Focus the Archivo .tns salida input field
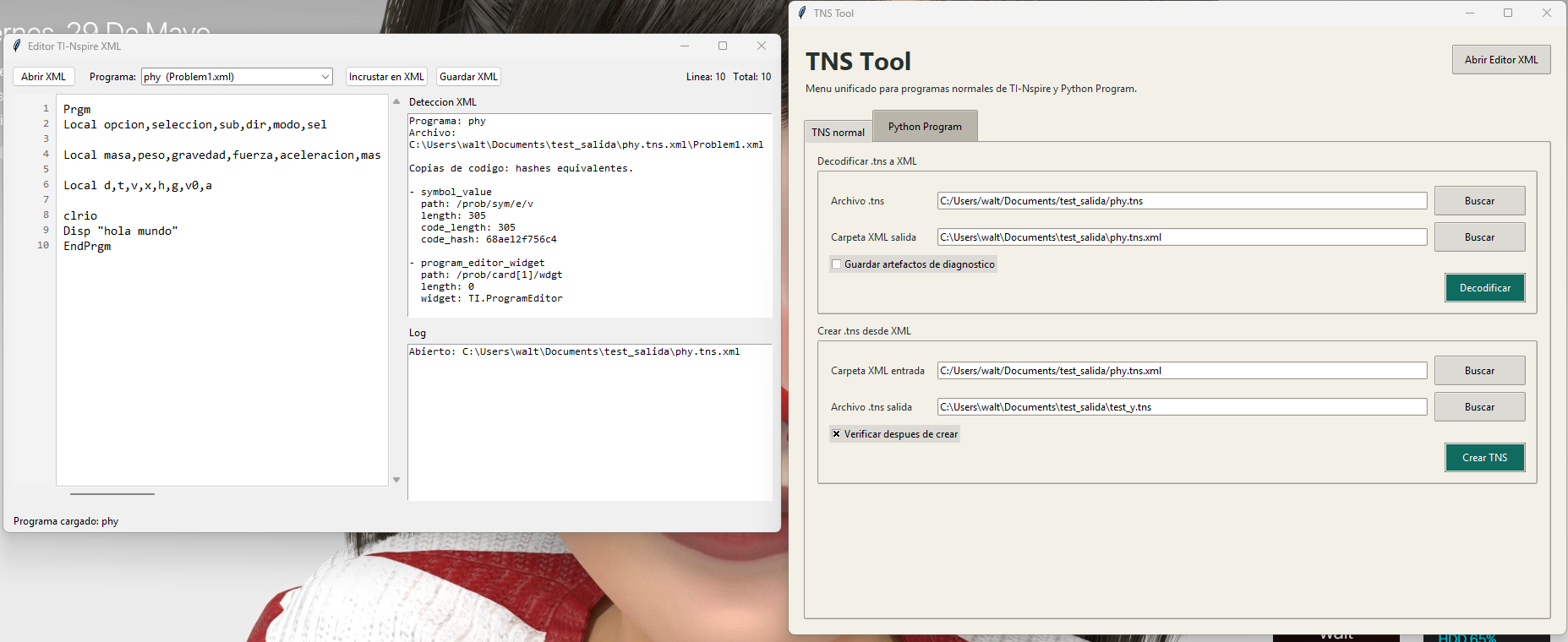Screen dimensions: 1568x642 pyautogui.click(x=1182, y=407)
